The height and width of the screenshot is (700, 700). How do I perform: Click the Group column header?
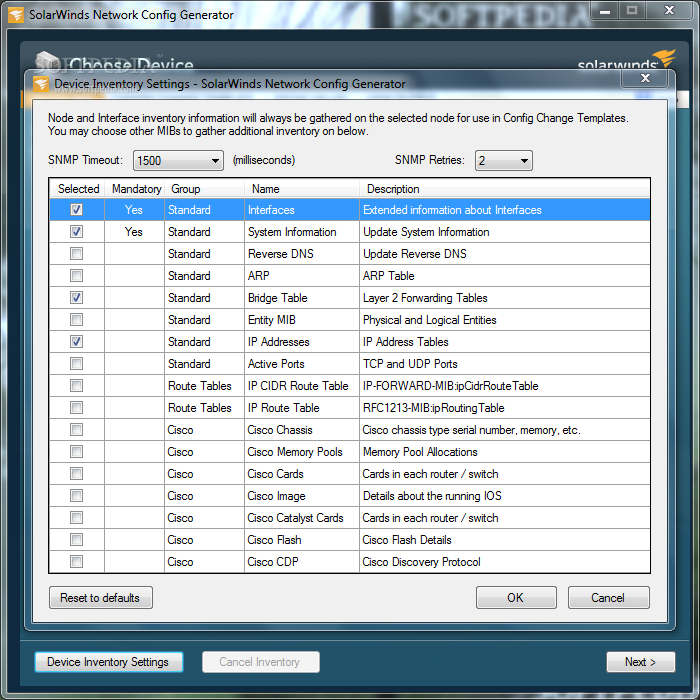pyautogui.click(x=204, y=189)
